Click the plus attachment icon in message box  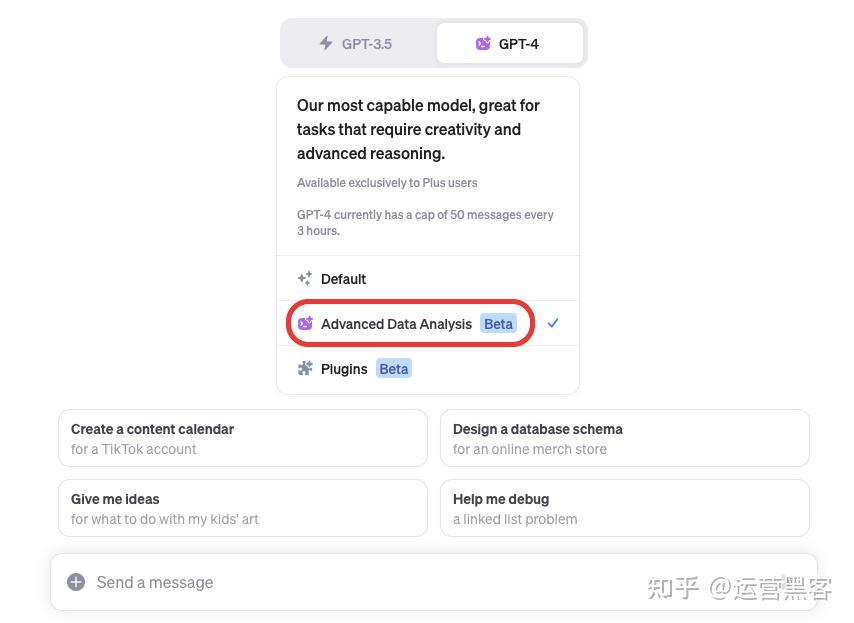click(76, 582)
